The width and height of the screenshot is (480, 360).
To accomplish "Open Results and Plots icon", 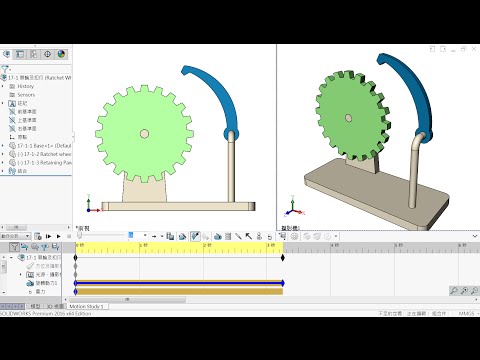I will click(283, 236).
